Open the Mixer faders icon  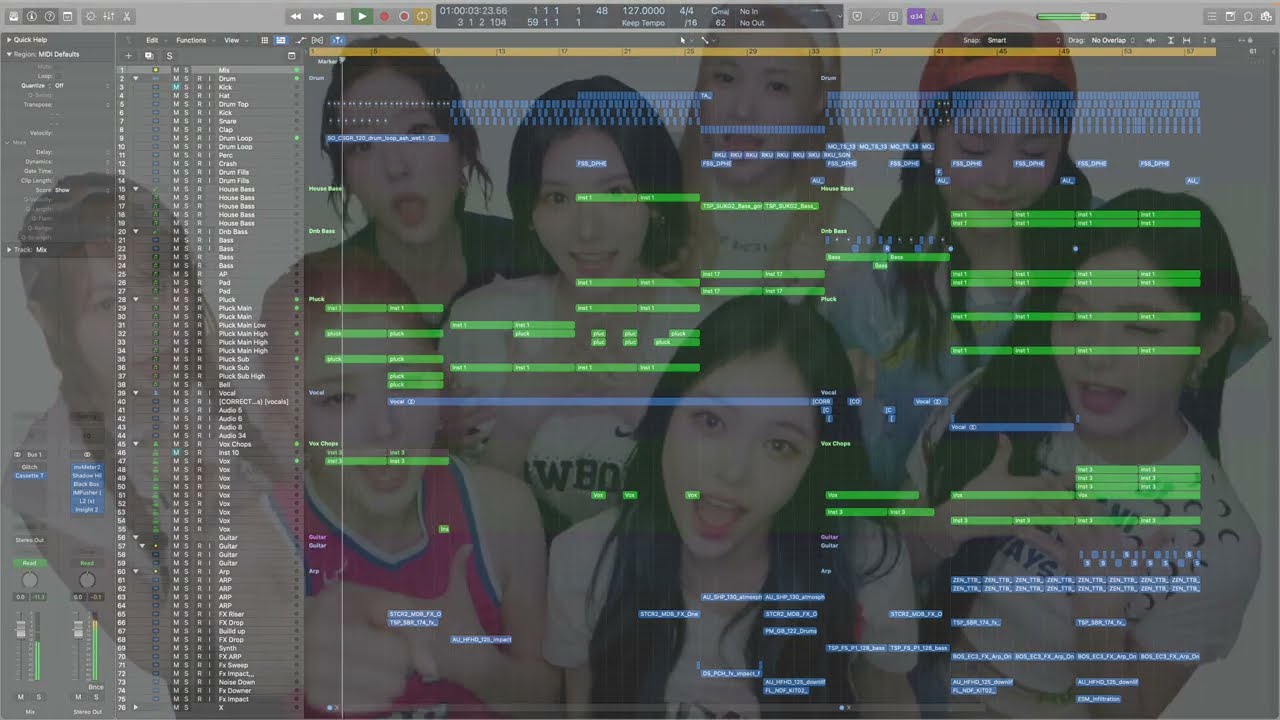(x=109, y=16)
